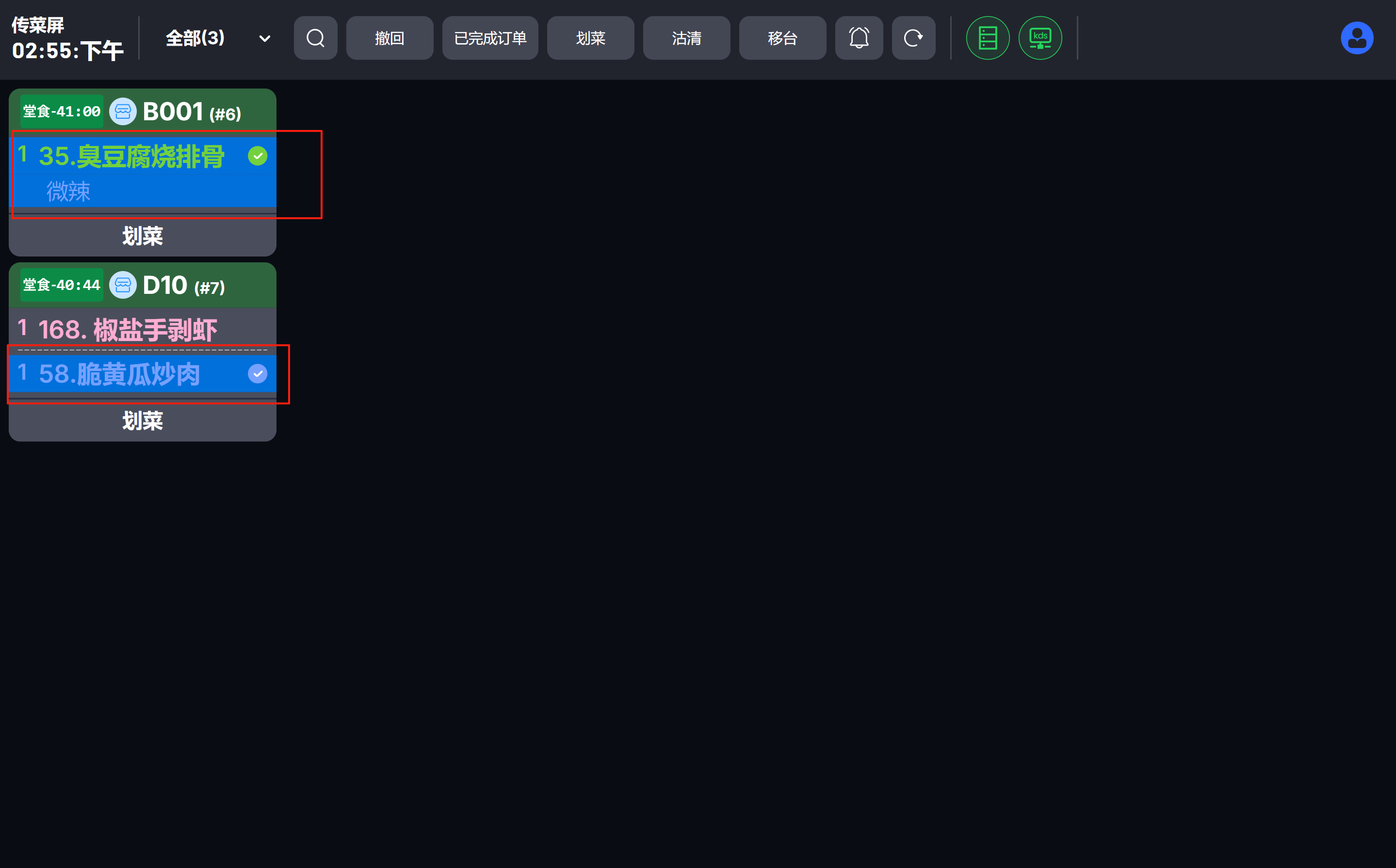Image resolution: width=1396 pixels, height=868 pixels.
Task: Click the 堂食-41:00 timer badge
Action: pyautogui.click(x=62, y=112)
